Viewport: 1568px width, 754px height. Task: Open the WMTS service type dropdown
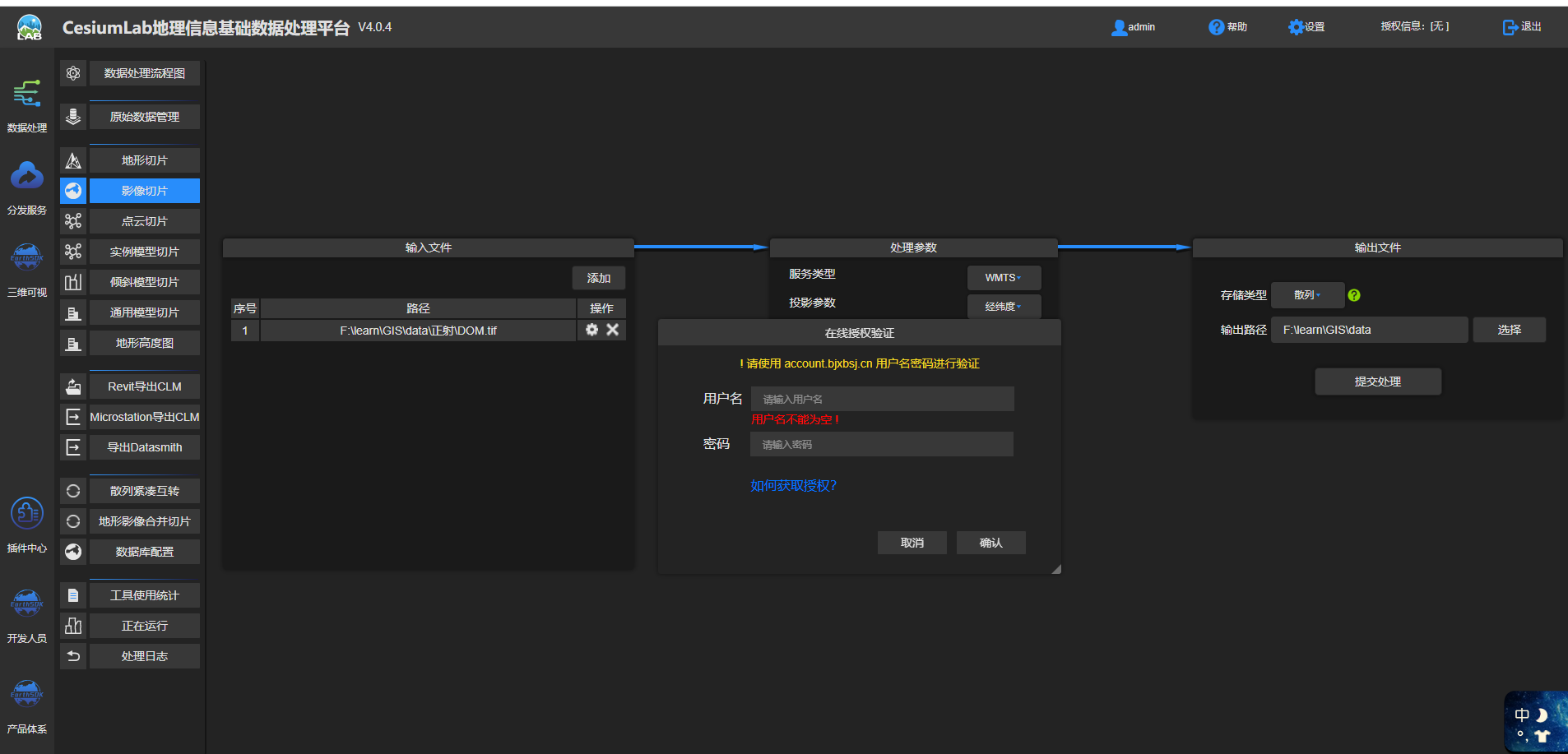(x=1004, y=278)
